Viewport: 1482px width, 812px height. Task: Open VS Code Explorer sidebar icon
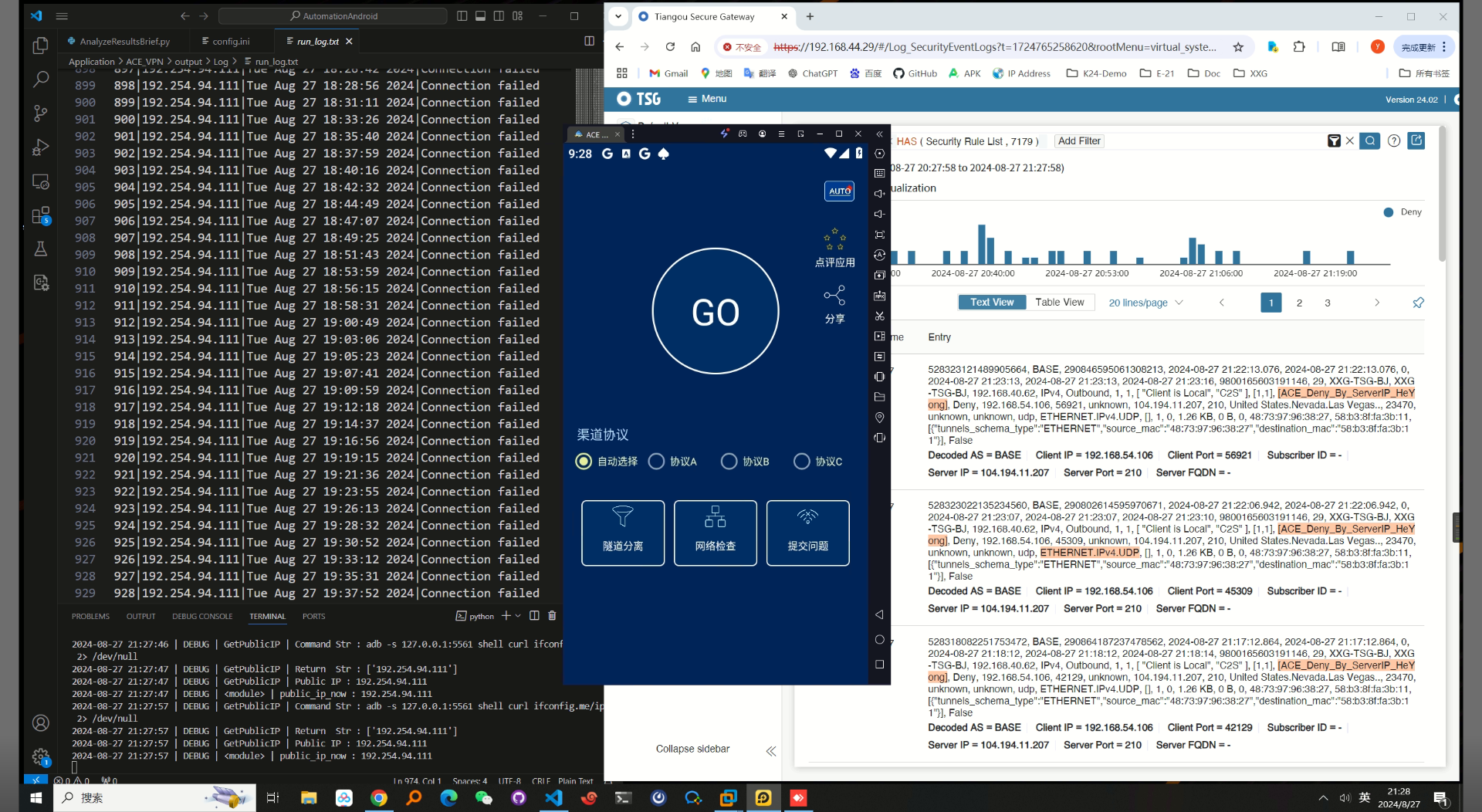tap(41, 46)
